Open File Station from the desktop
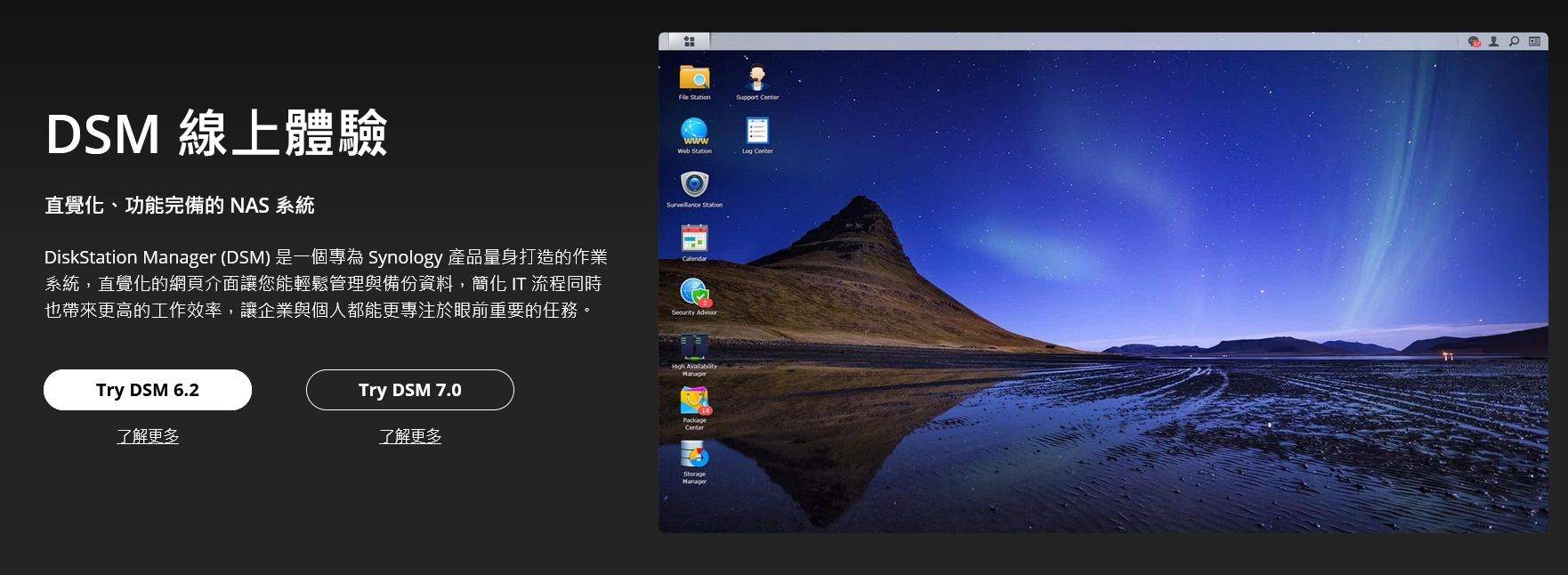 694,78
